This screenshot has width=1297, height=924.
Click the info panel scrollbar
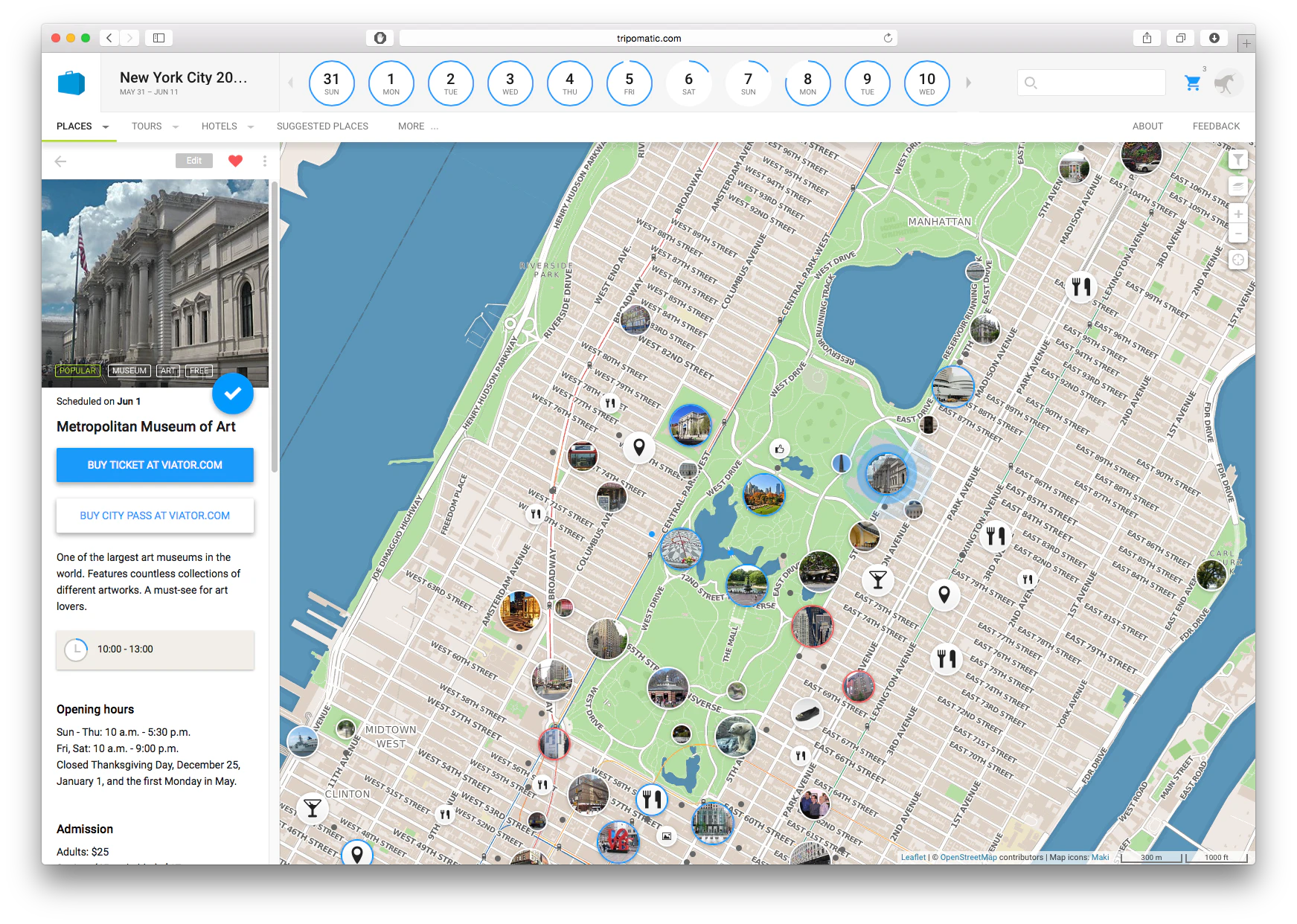tap(275, 327)
